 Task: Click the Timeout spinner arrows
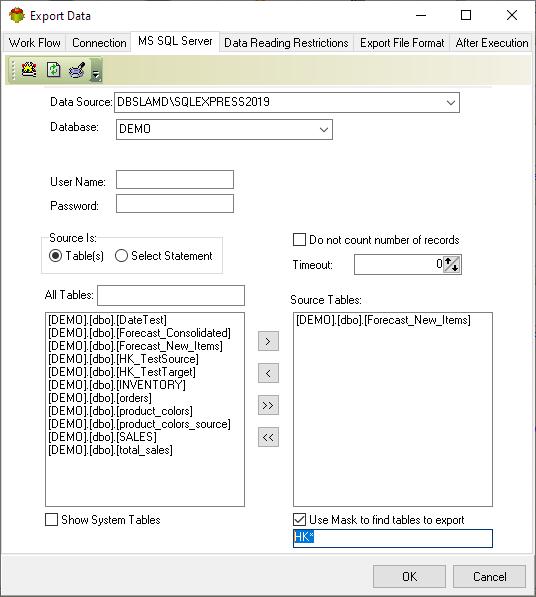[x=452, y=264]
